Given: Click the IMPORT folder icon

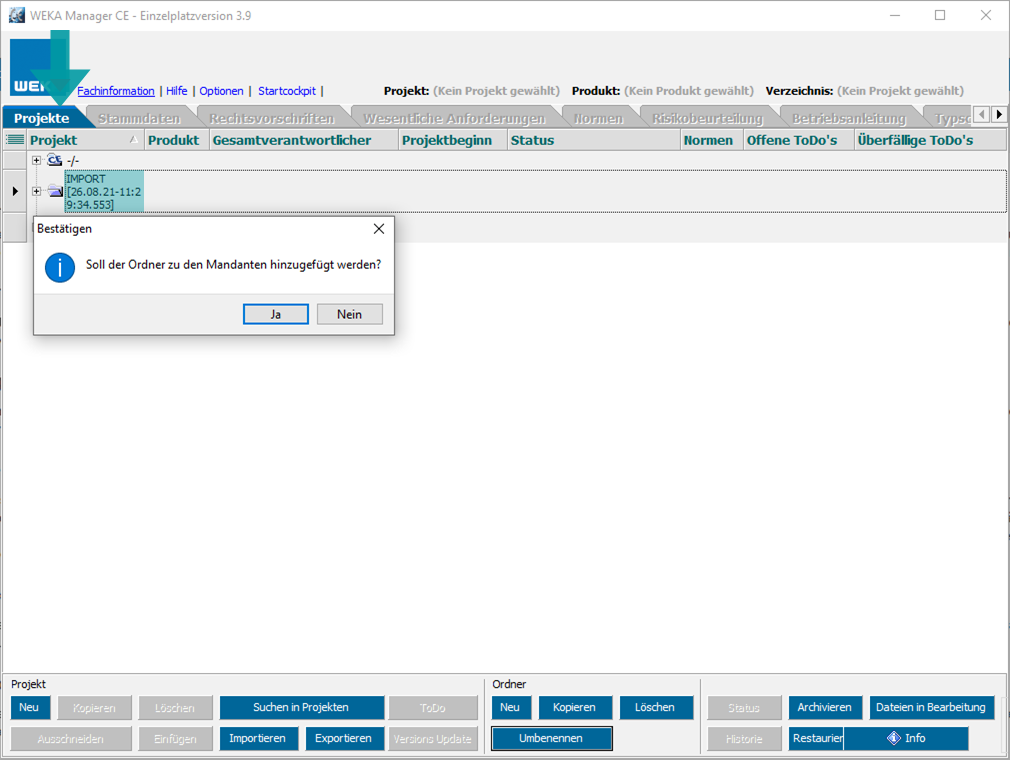Looking at the screenshot, I should pyautogui.click(x=55, y=191).
